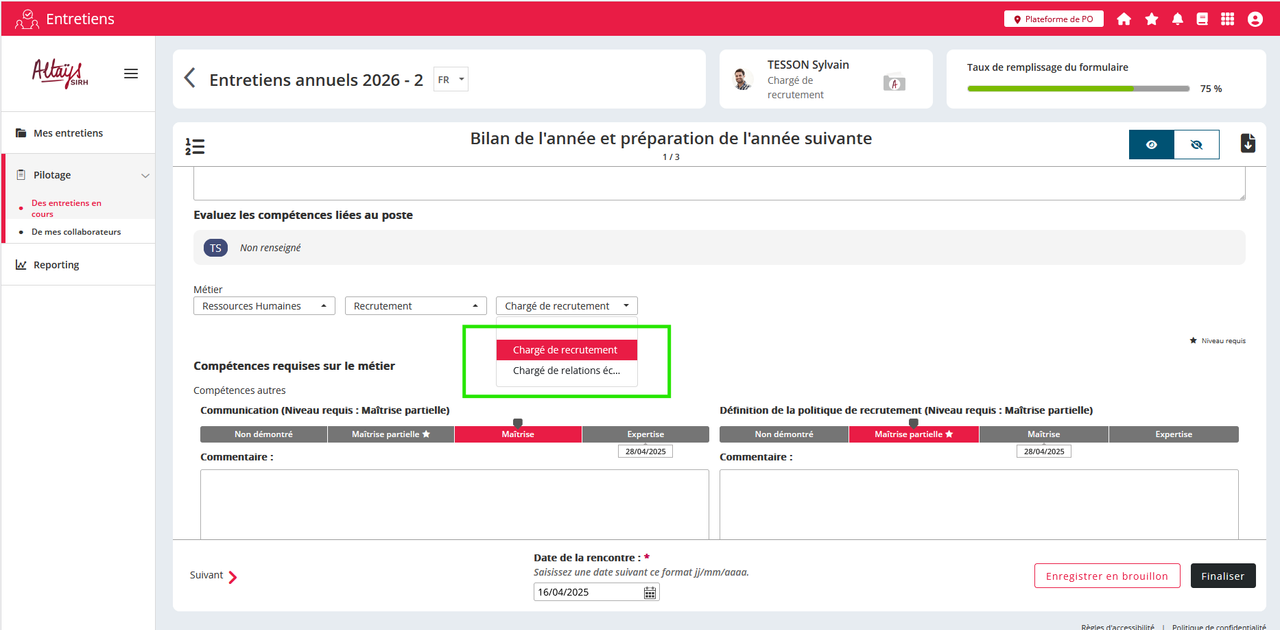This screenshot has width=1280, height=630.
Task: Open the FR language dropdown
Action: tap(451, 80)
